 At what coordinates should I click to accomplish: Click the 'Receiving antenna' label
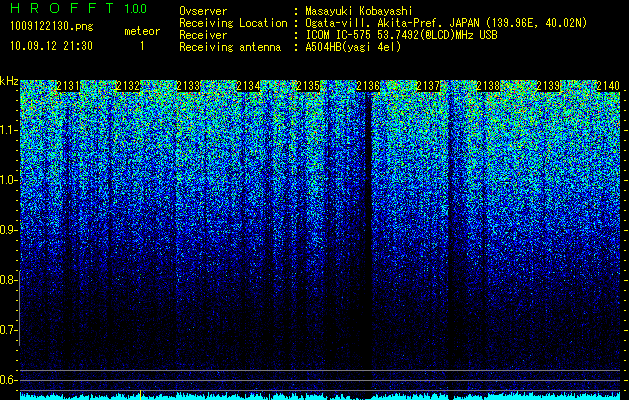(230, 47)
